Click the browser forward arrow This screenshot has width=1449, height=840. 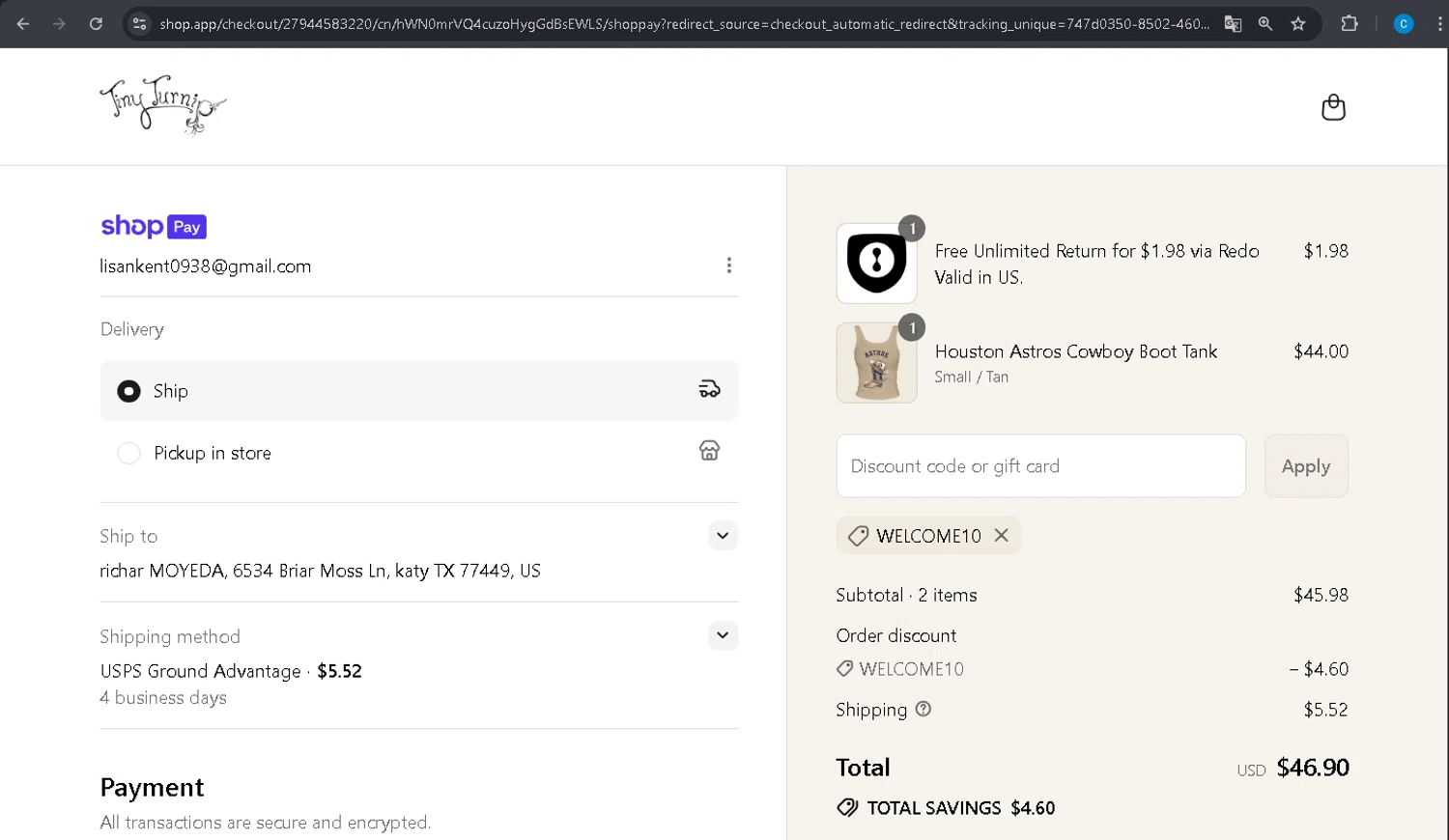[x=59, y=23]
